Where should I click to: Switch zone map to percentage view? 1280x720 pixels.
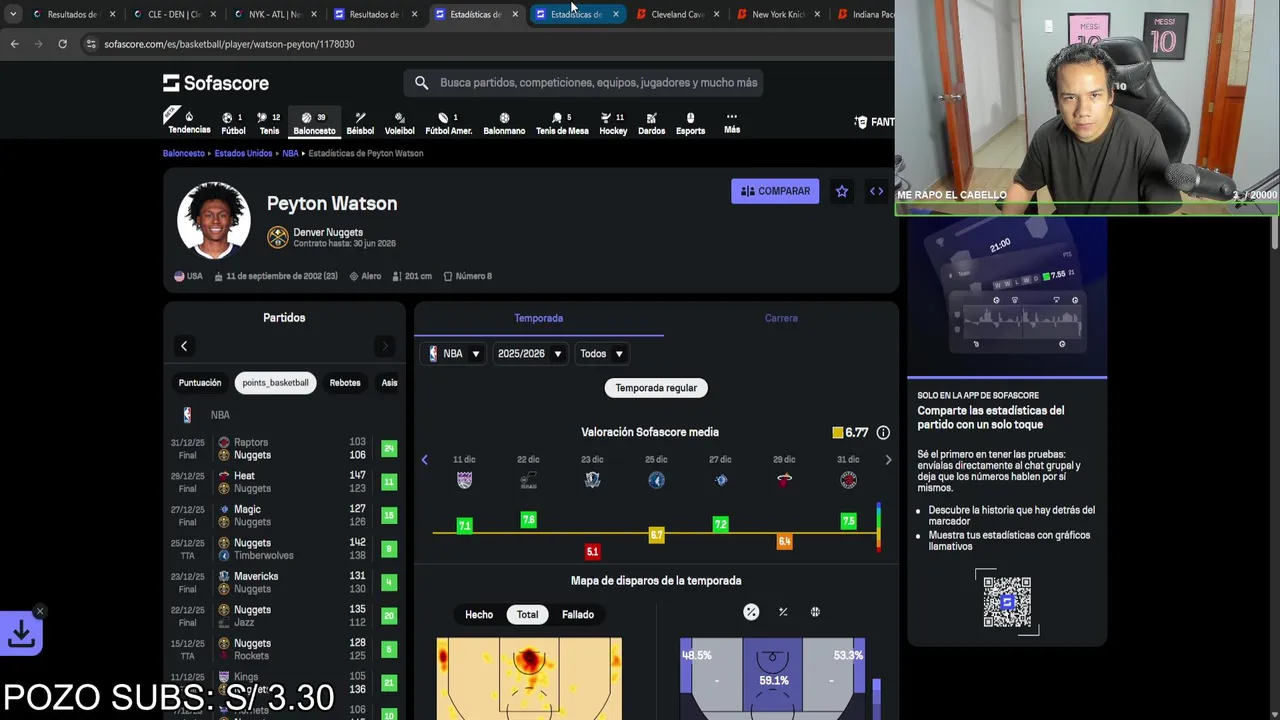[751, 612]
